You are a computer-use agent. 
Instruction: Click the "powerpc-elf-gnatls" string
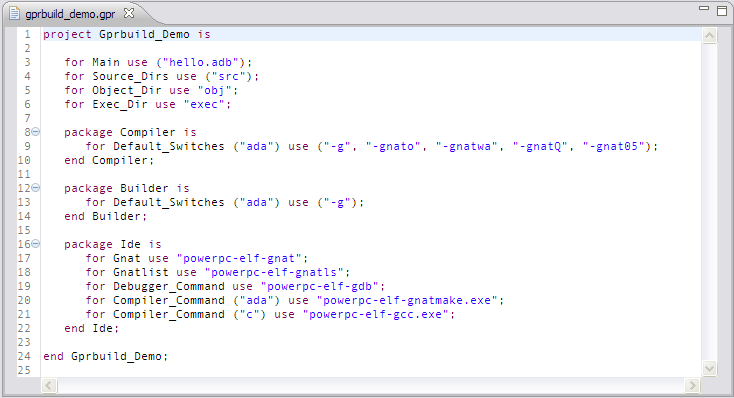click(274, 273)
